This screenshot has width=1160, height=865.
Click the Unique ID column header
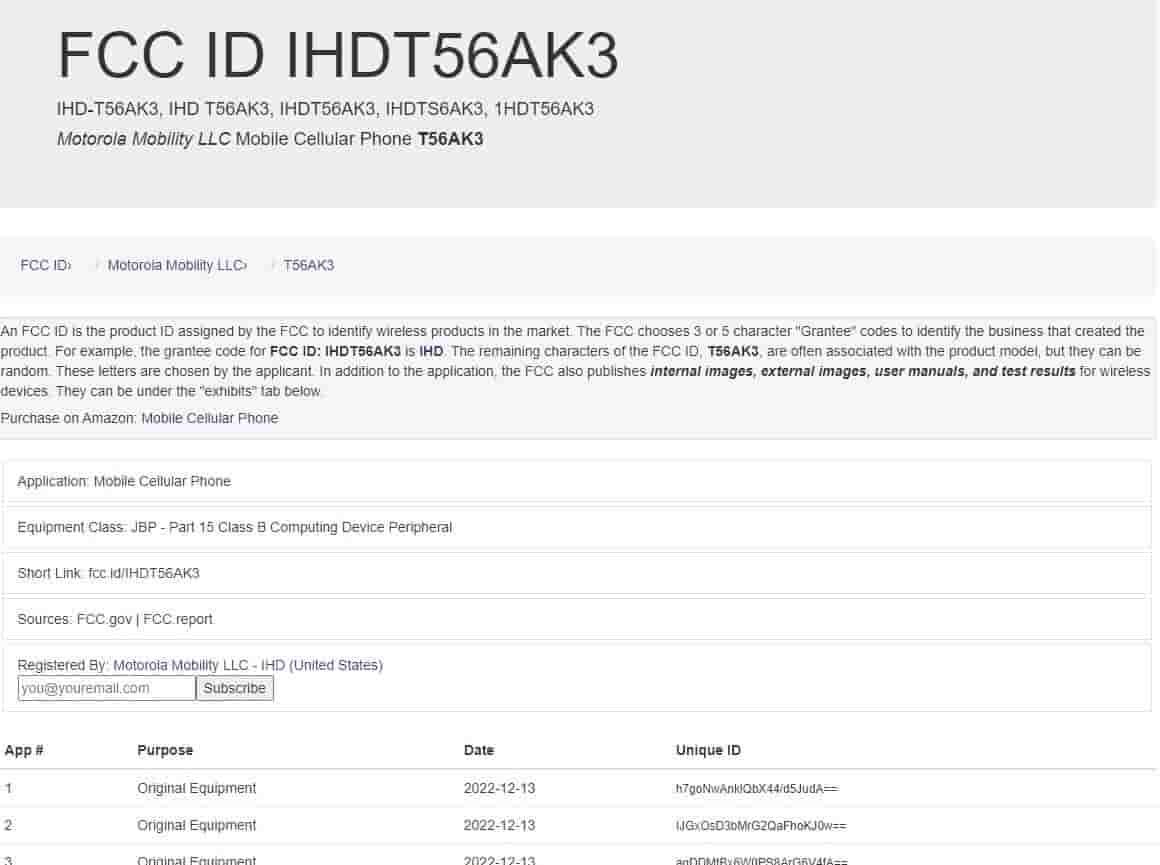[x=708, y=750]
